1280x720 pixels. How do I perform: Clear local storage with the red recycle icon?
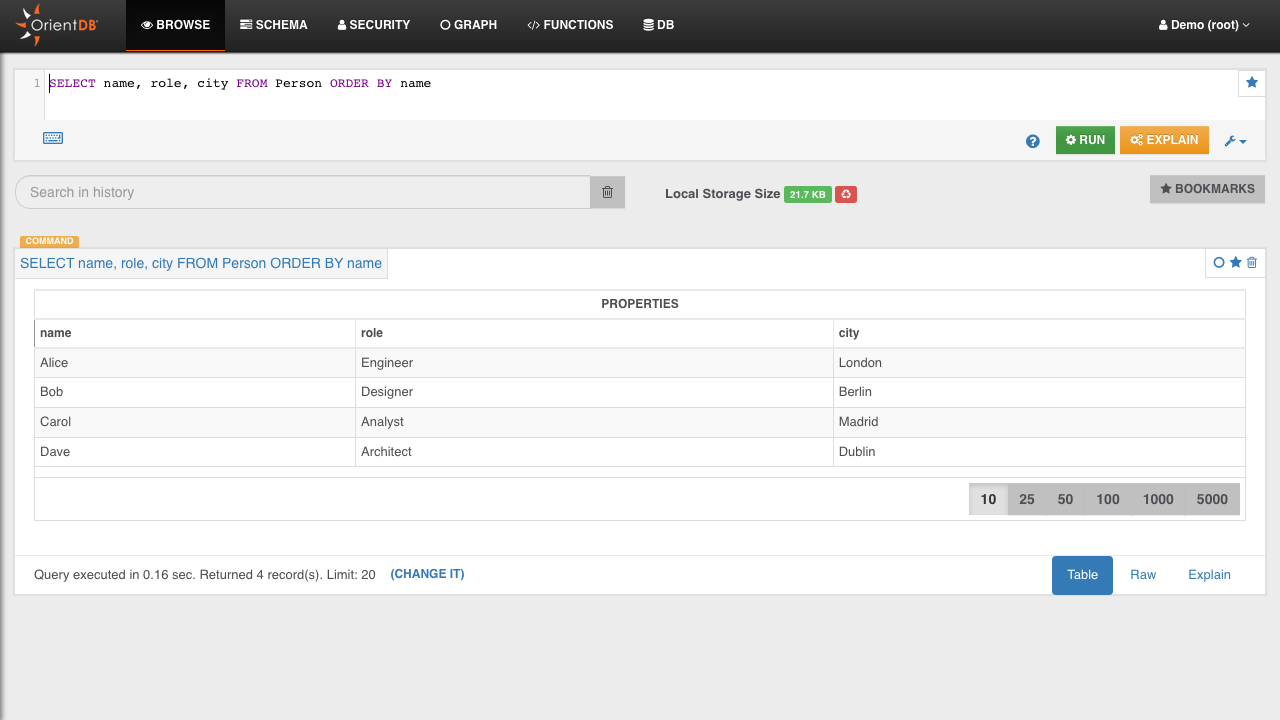click(846, 194)
